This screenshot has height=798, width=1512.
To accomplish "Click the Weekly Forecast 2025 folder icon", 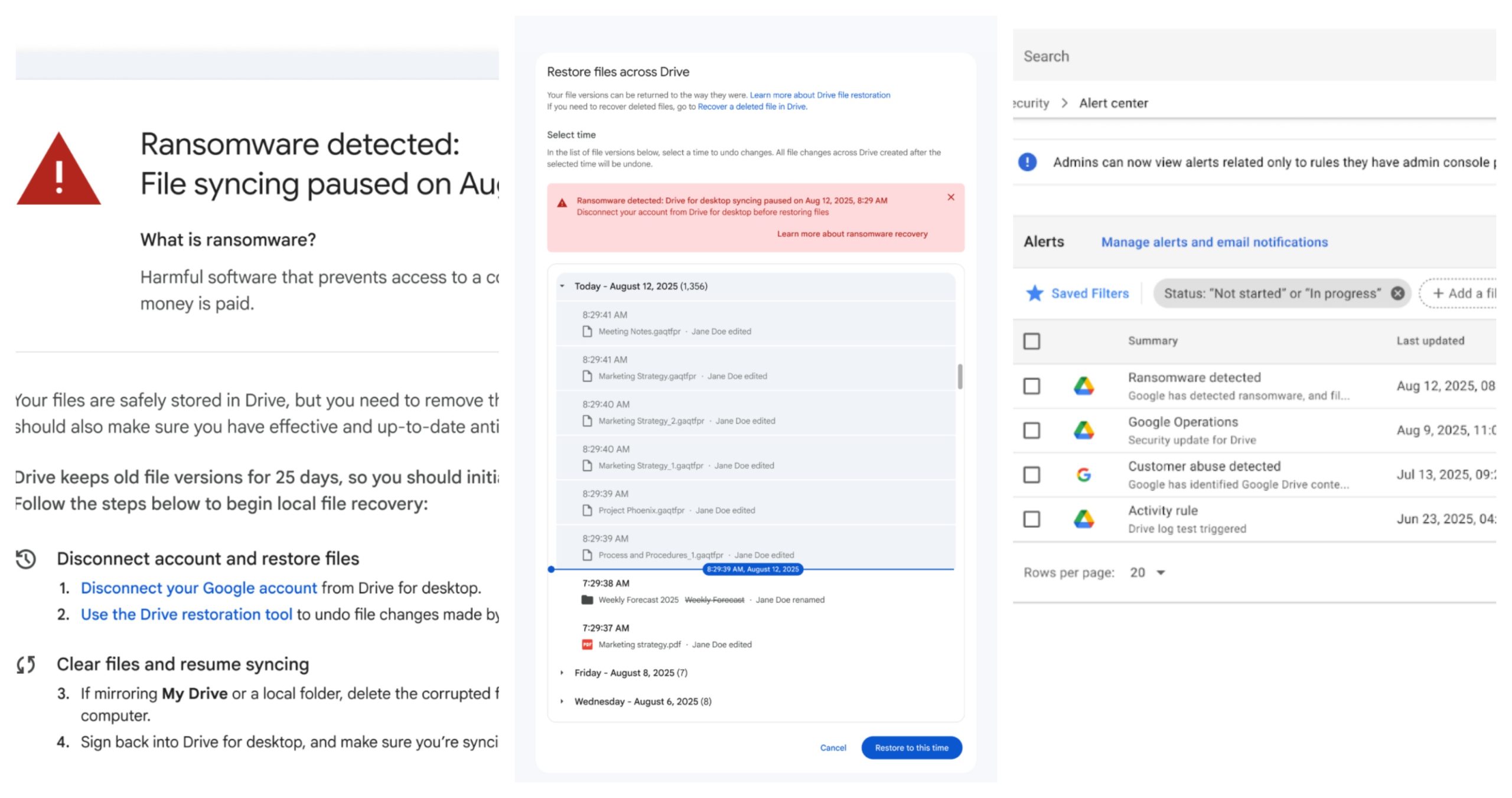I will click(x=586, y=600).
